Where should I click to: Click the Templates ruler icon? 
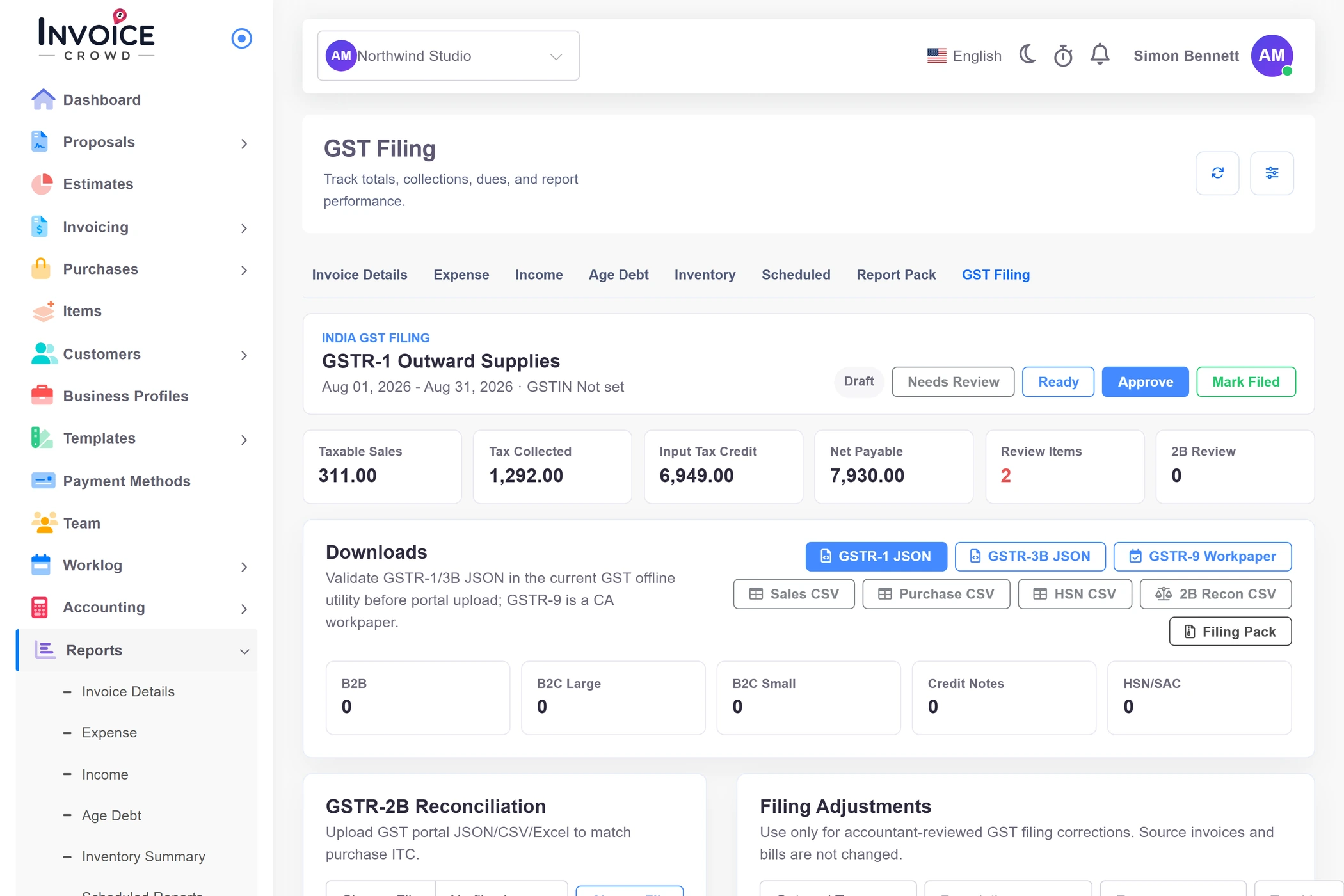point(42,438)
